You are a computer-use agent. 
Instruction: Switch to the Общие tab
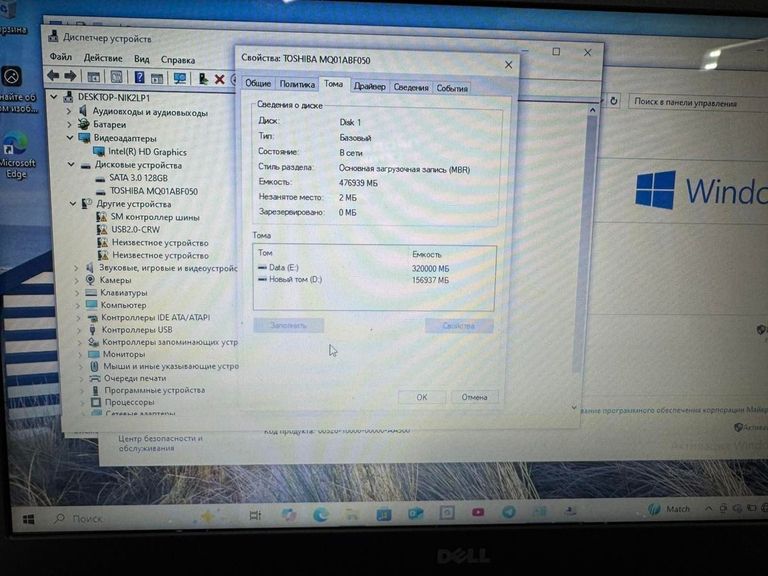click(258, 85)
